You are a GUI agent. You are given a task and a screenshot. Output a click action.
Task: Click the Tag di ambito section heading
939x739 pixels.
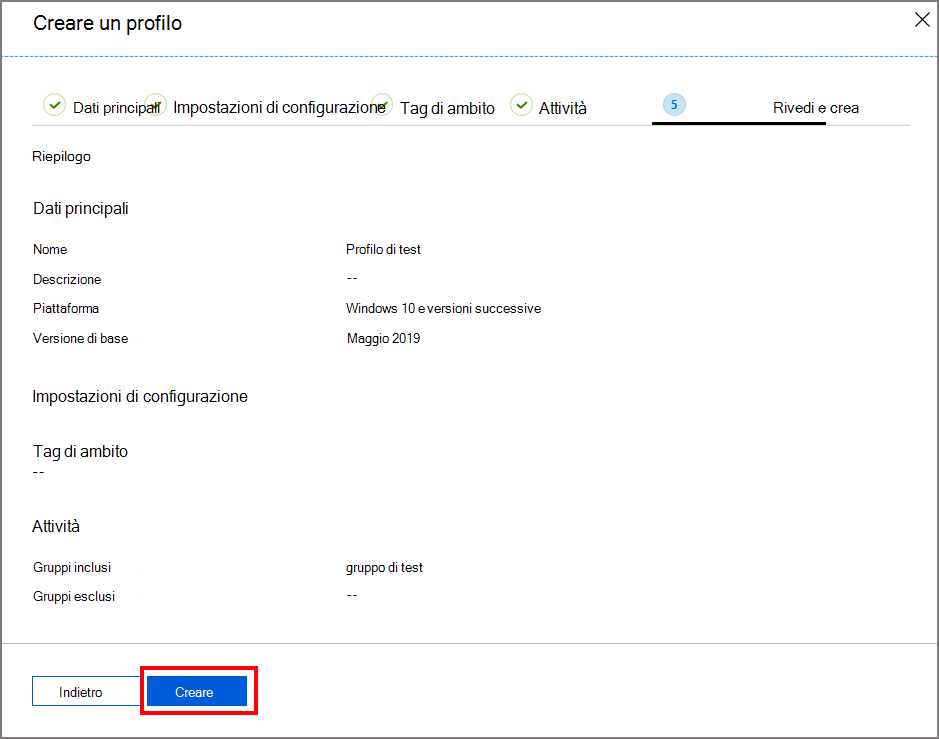[x=80, y=452]
